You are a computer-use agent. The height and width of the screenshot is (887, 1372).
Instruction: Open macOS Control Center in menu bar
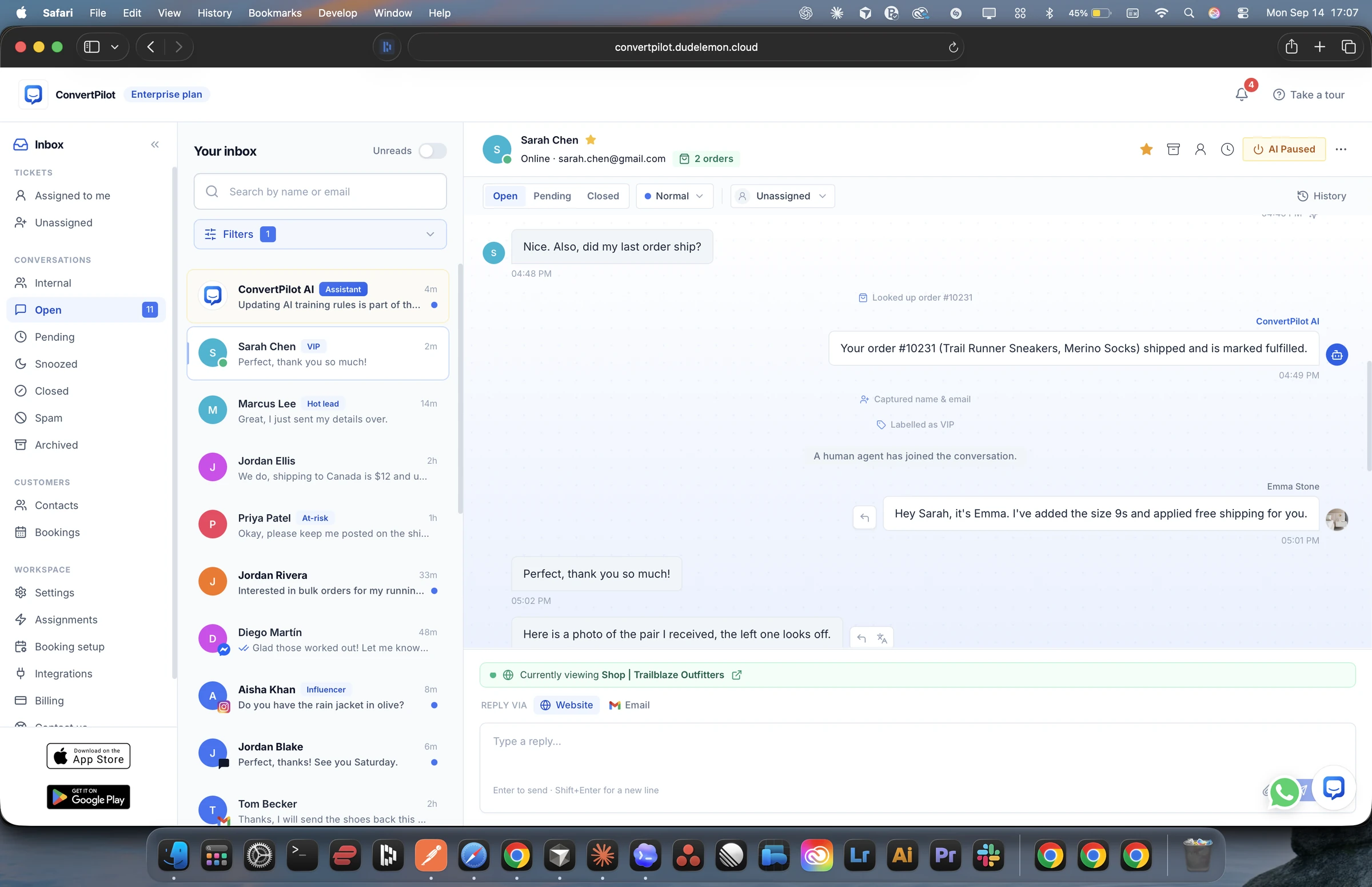pos(1242,13)
